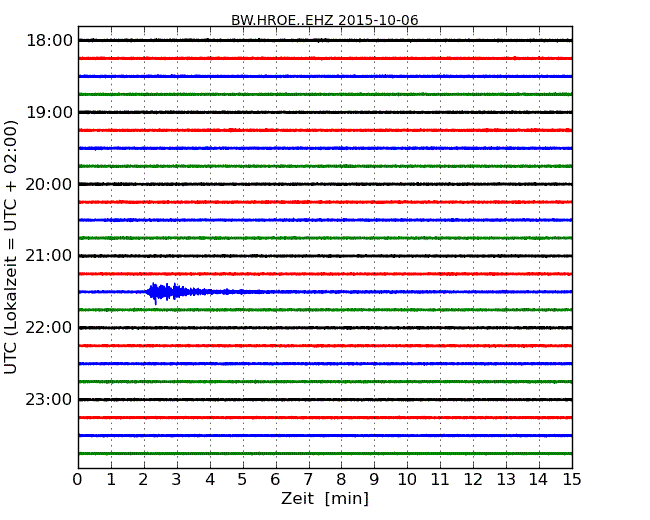Click x-axis tick label 2
The image size is (650, 520).
144,479
